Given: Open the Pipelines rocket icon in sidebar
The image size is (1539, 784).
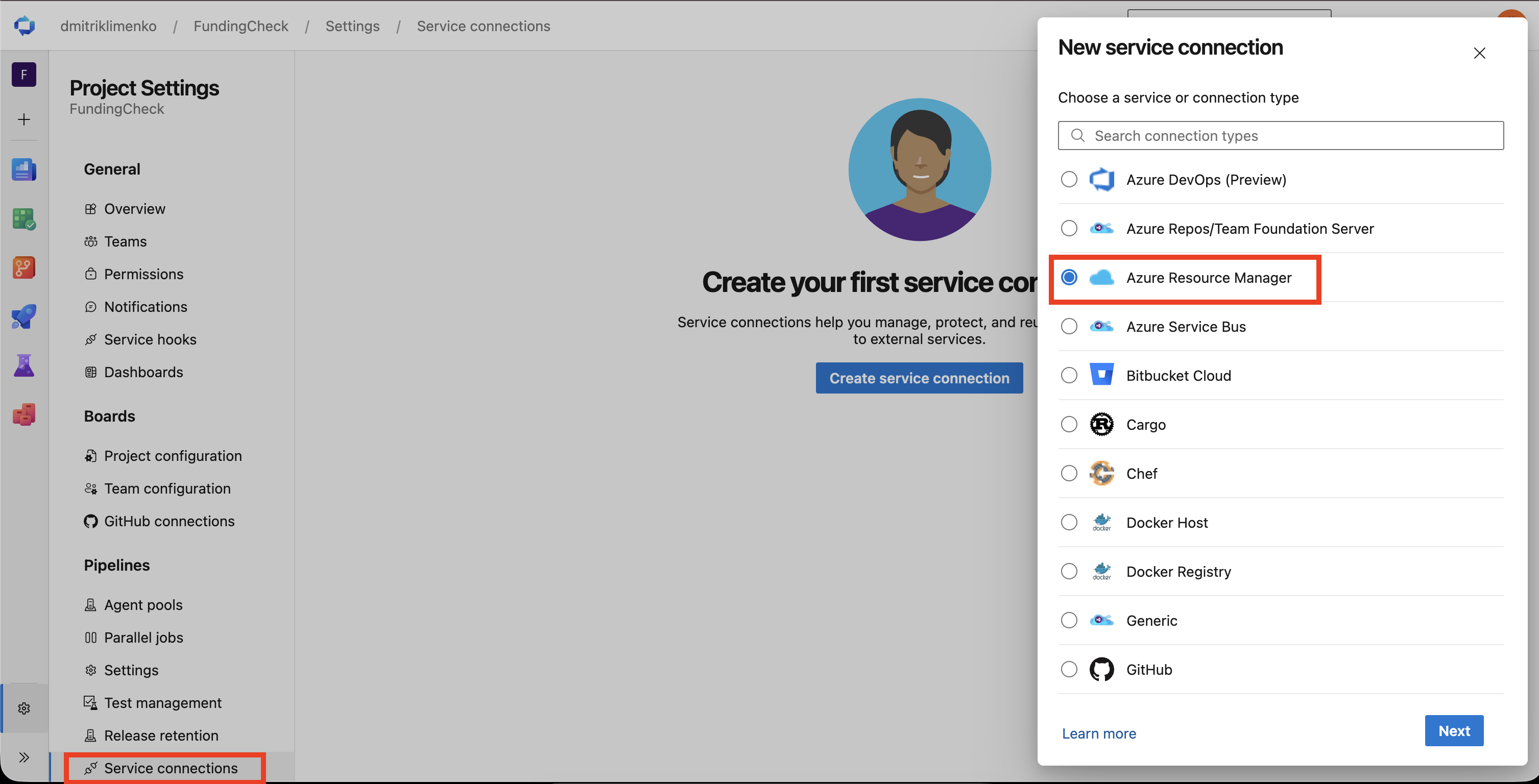Looking at the screenshot, I should pyautogui.click(x=24, y=316).
